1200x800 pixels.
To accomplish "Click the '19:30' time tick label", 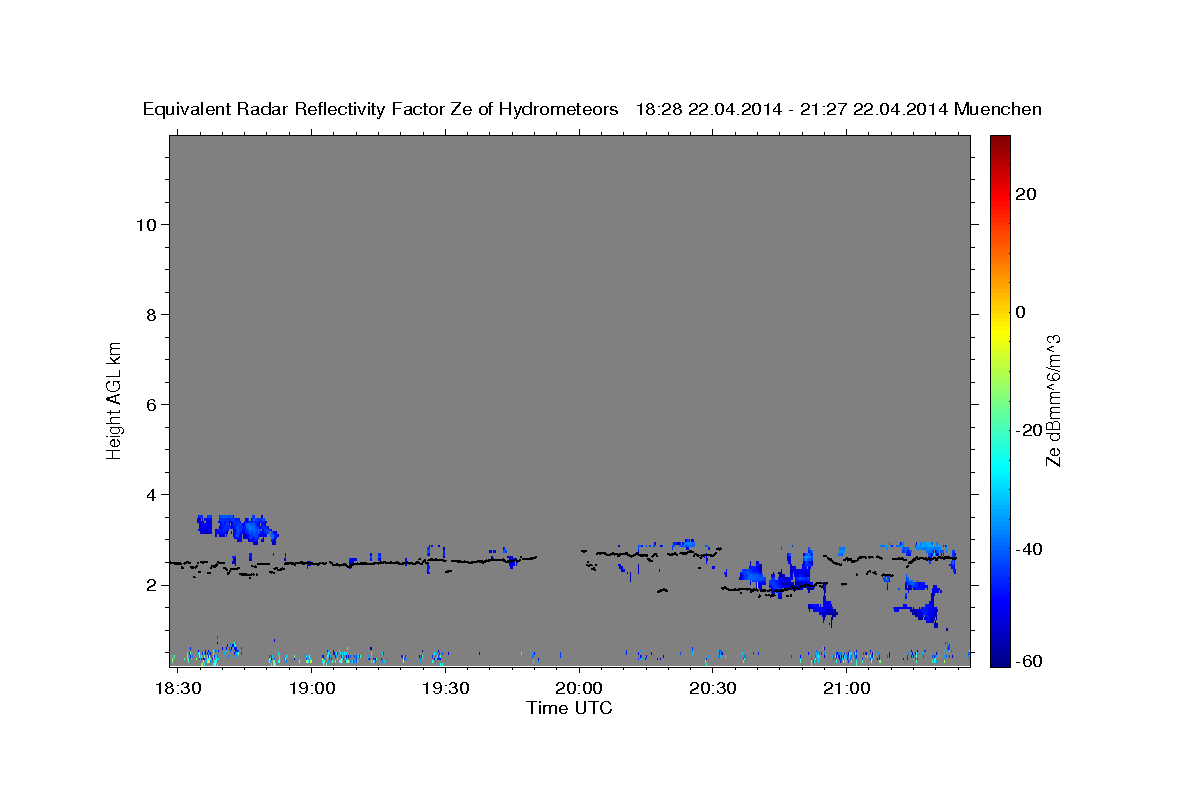I will click(446, 689).
